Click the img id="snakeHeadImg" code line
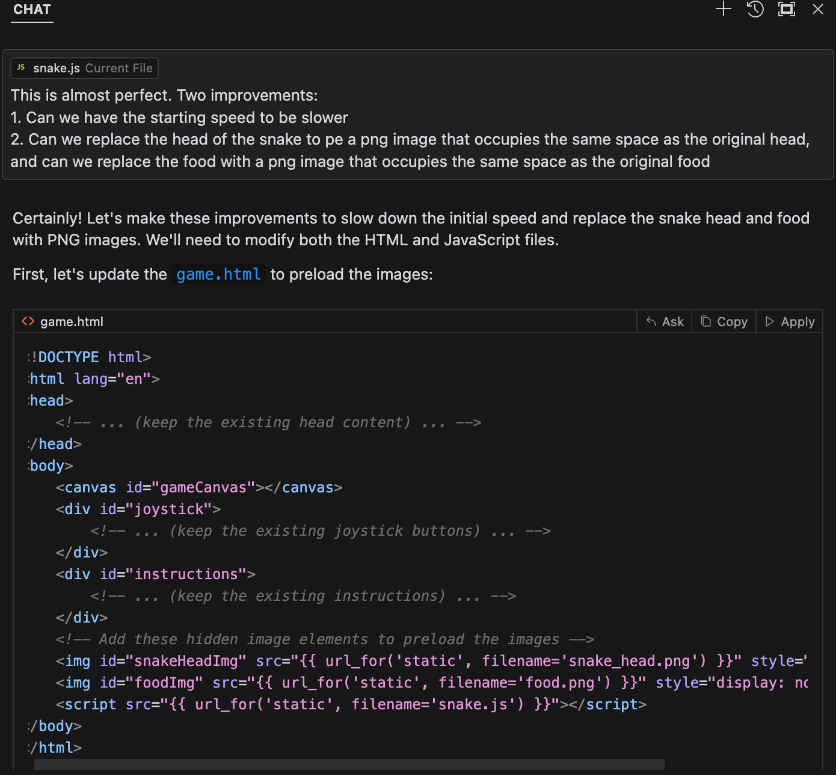This screenshot has height=775, width=836. 431,661
